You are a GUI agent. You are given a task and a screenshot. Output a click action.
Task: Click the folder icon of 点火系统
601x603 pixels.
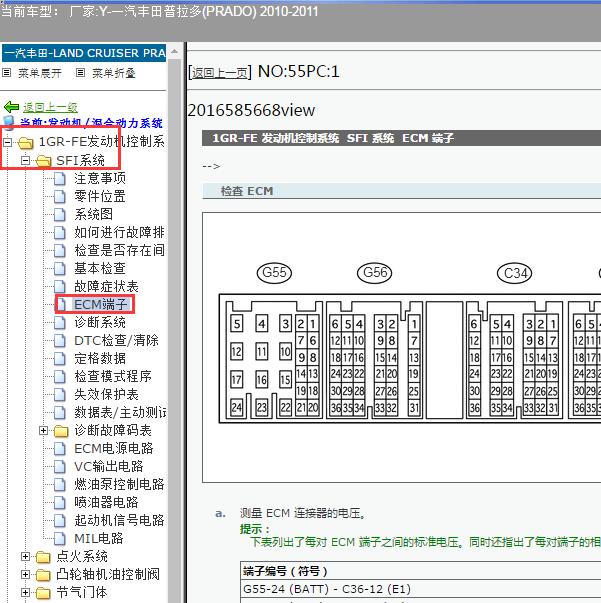[x=43, y=557]
